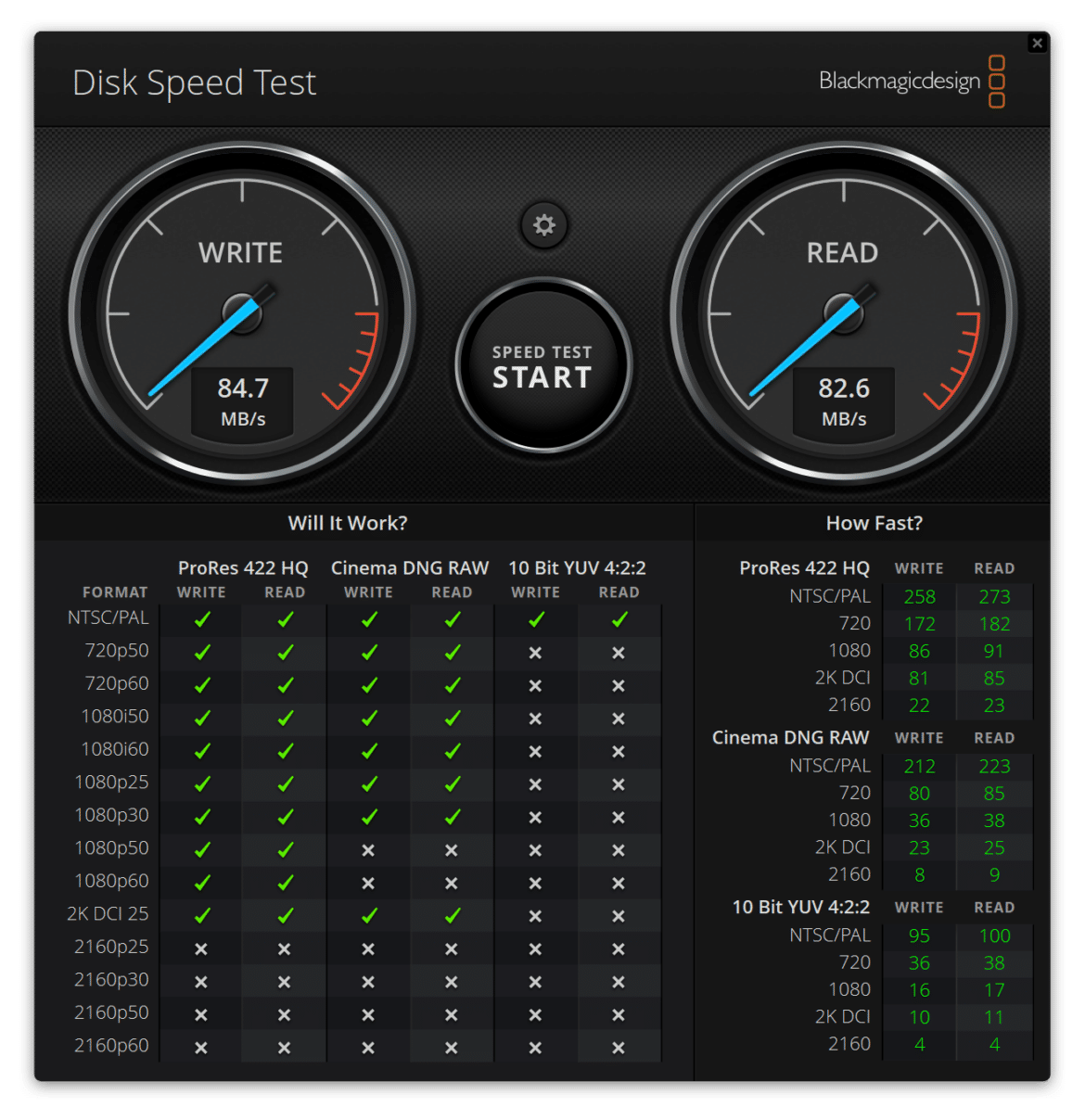Viewport: 1085px width, 1120px height.
Task: Click 2160p60 10 Bit YUV read cross
Action: [x=619, y=1048]
